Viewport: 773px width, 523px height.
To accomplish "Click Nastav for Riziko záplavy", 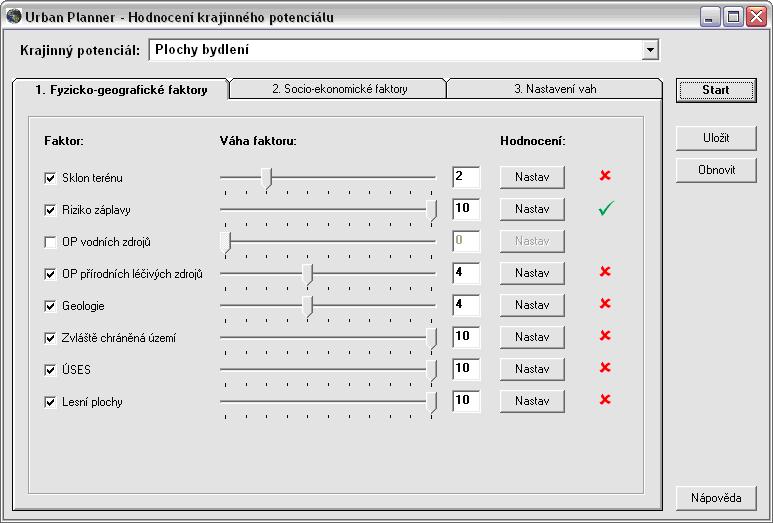I will coord(532,209).
